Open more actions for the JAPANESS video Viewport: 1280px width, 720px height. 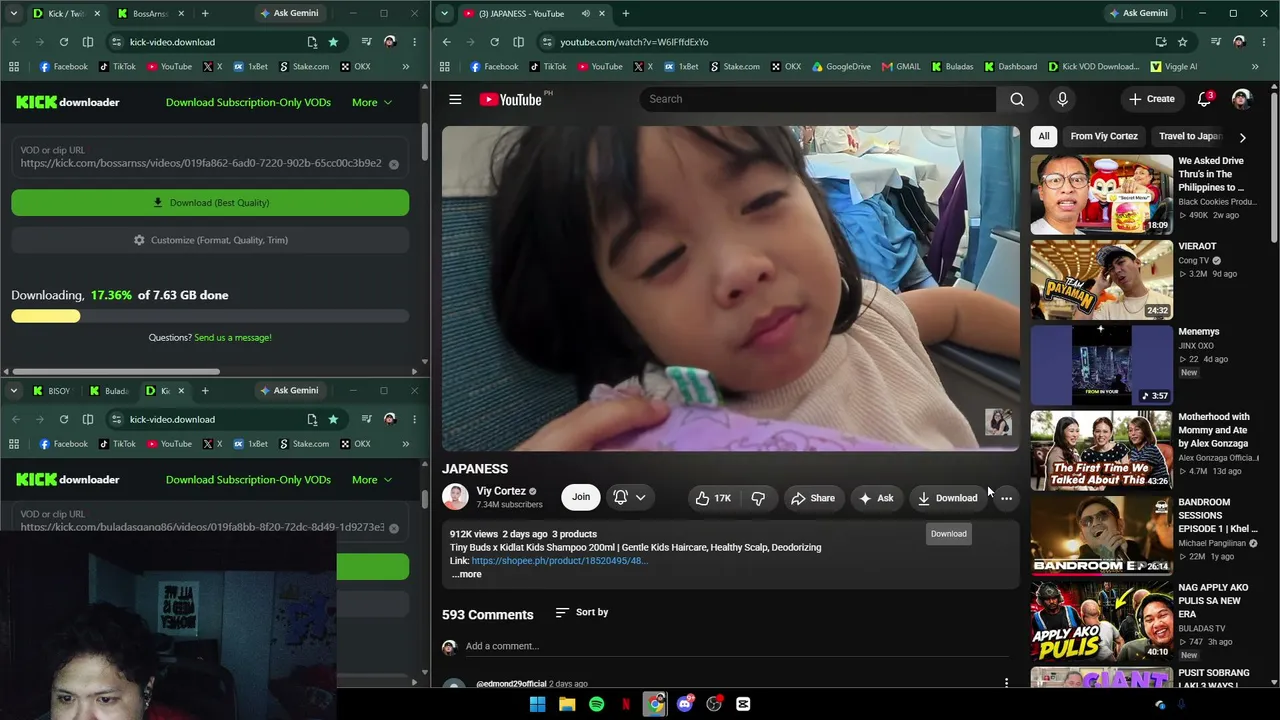1006,498
